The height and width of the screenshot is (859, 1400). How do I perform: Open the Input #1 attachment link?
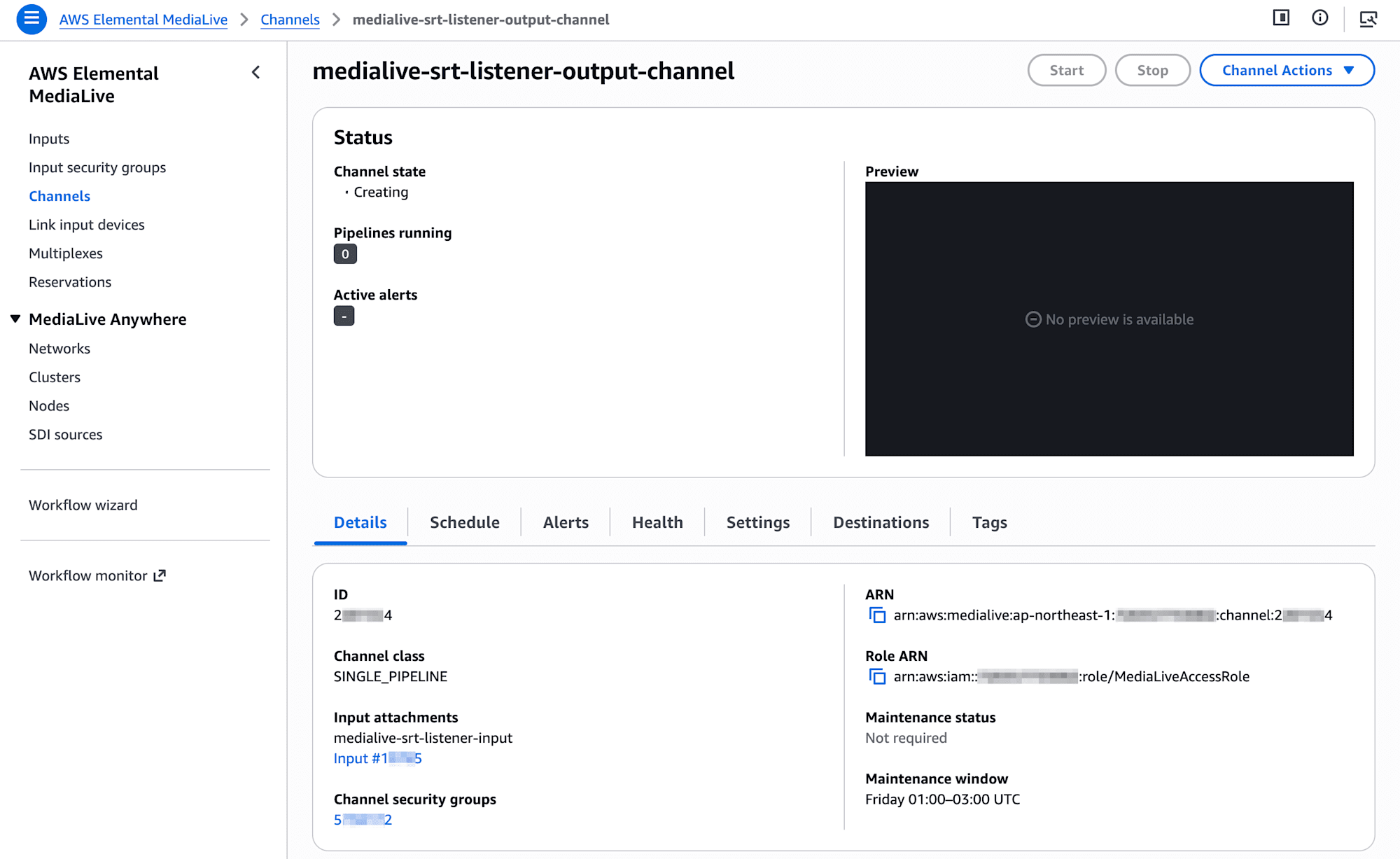(x=378, y=758)
